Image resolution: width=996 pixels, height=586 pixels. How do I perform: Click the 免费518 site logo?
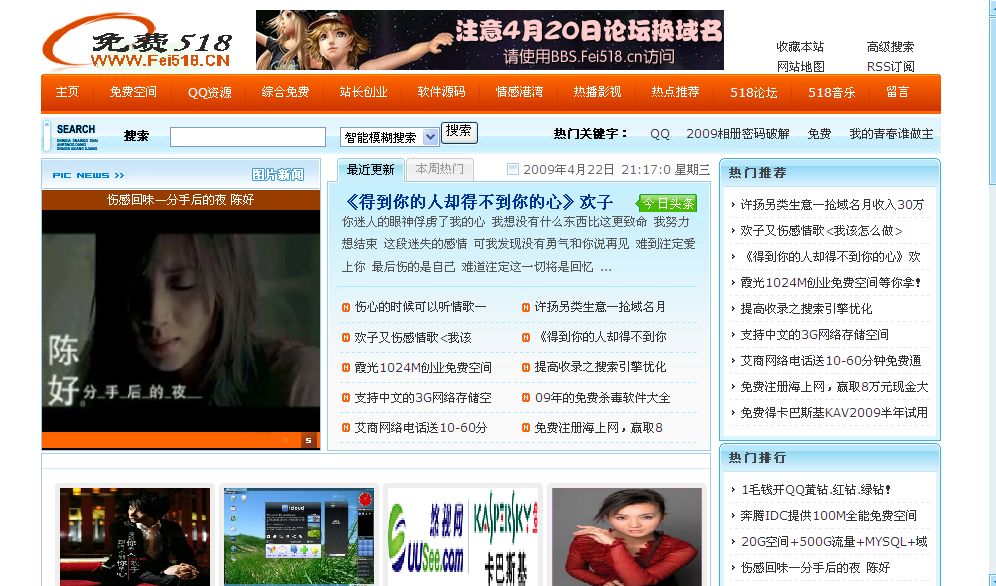click(137, 43)
